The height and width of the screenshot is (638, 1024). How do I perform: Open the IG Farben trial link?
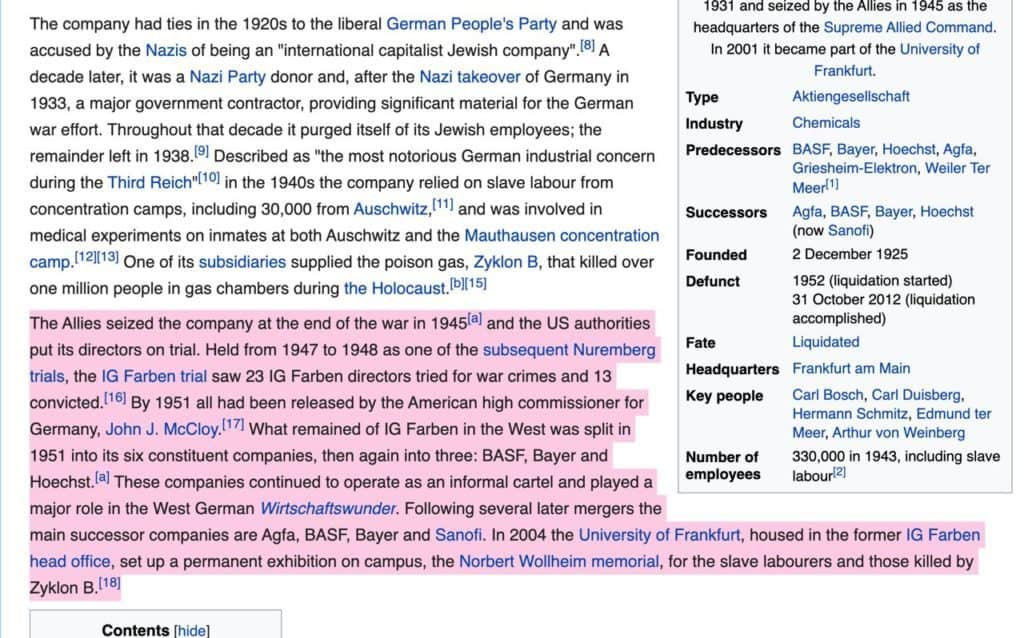(x=154, y=376)
